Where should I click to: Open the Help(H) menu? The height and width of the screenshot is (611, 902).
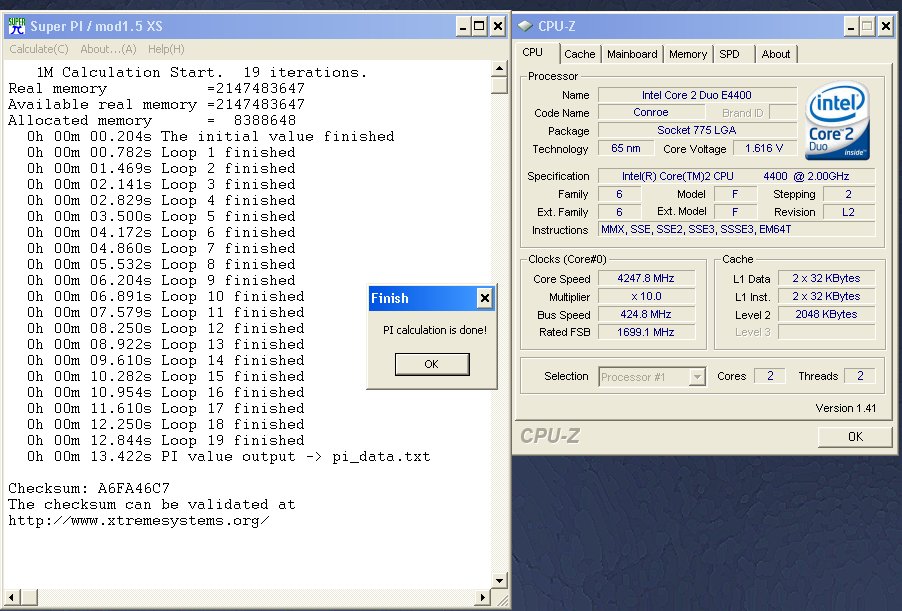click(166, 49)
